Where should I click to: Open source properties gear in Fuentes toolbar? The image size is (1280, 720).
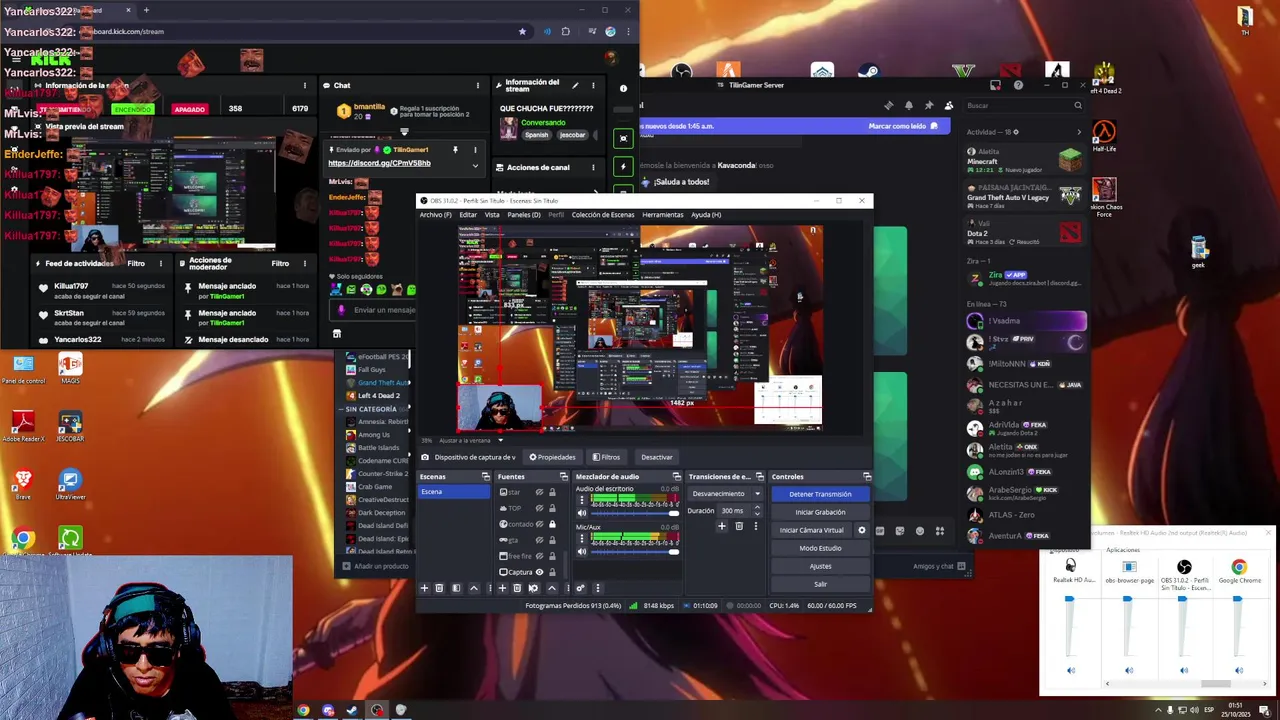click(x=533, y=588)
